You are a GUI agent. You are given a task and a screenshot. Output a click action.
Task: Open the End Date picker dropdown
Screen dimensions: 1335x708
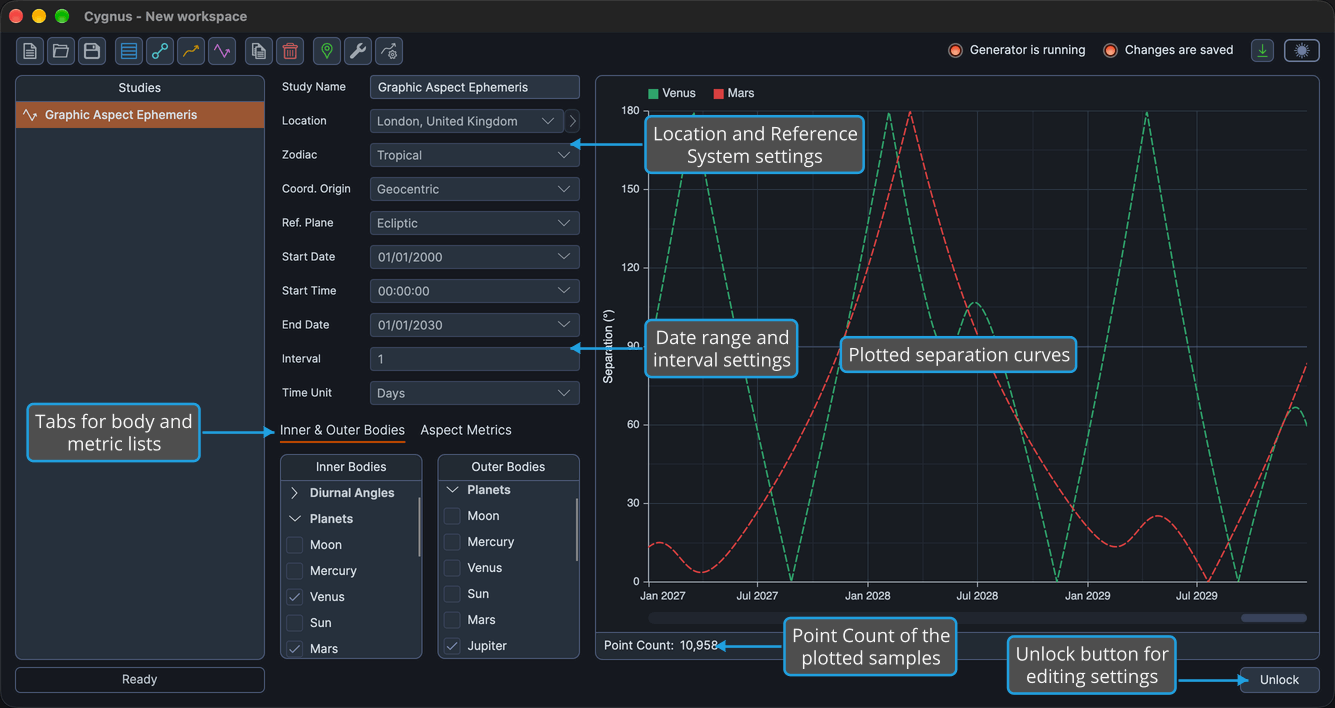coord(475,325)
